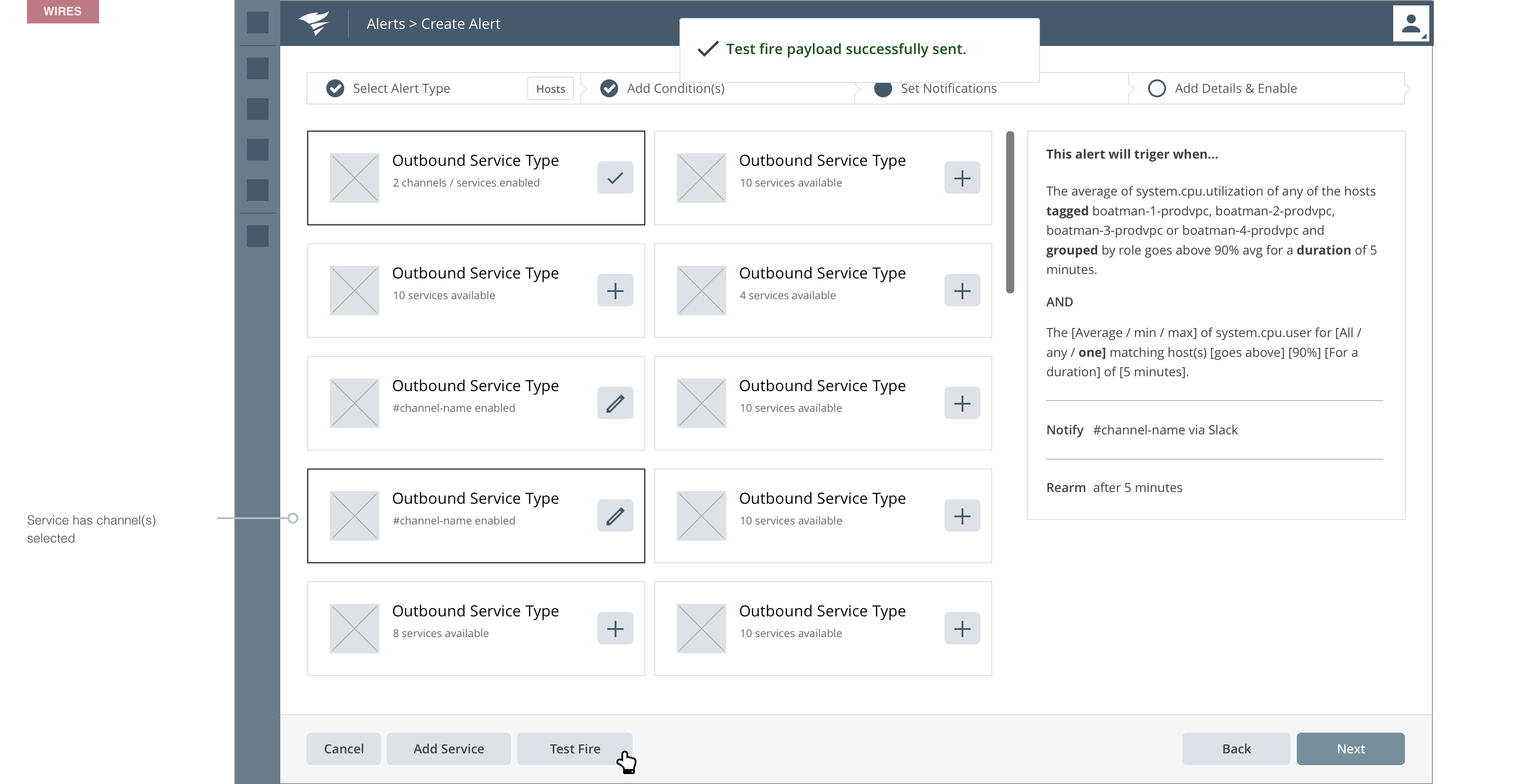Click the SolarWinds logo in header
Image resolution: width=1532 pixels, height=784 pixels.
[x=314, y=24]
